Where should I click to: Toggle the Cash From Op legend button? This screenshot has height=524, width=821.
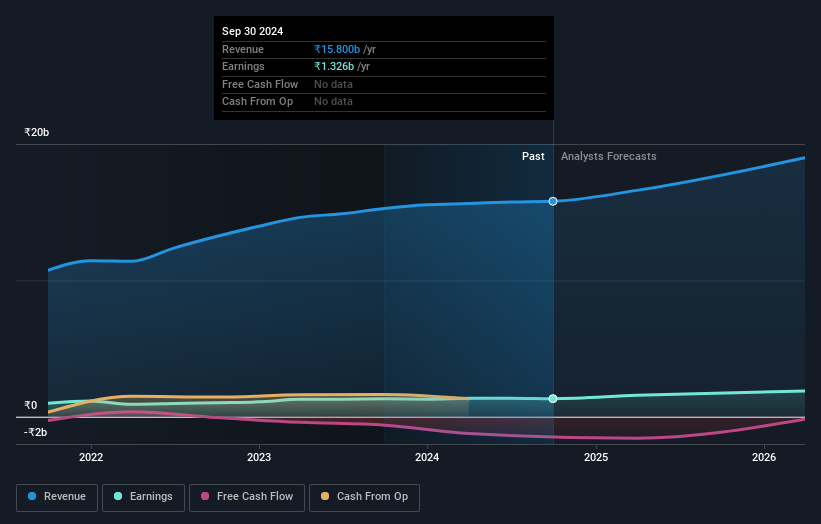pyautogui.click(x=364, y=497)
